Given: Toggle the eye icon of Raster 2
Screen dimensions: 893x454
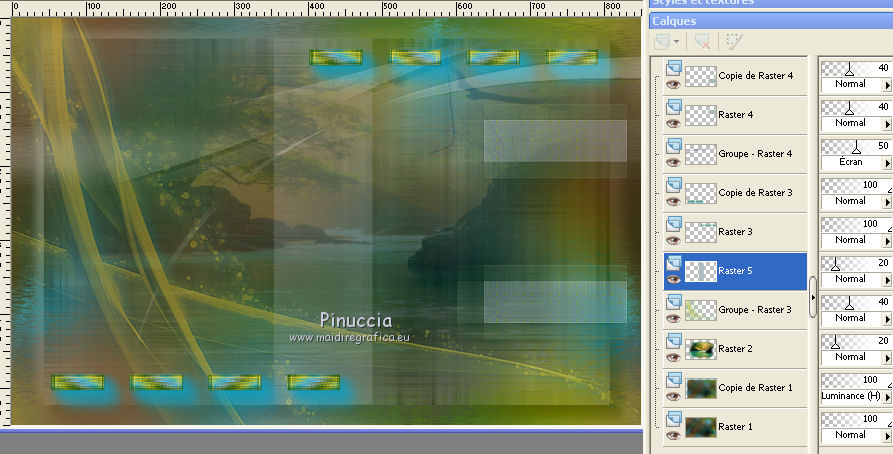Looking at the screenshot, I should click(x=673, y=357).
